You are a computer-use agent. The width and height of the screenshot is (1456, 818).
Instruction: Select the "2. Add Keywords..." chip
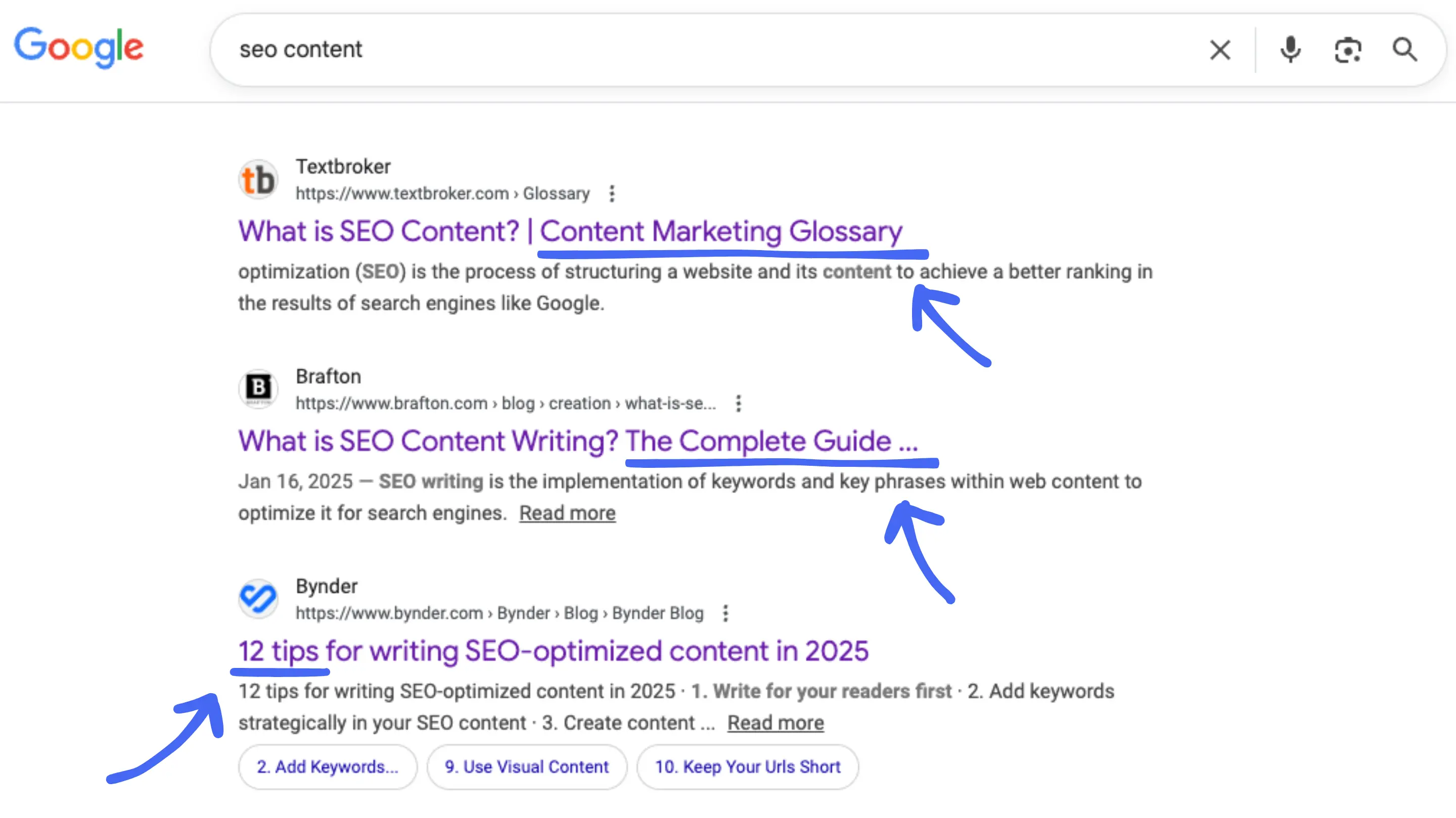point(327,766)
